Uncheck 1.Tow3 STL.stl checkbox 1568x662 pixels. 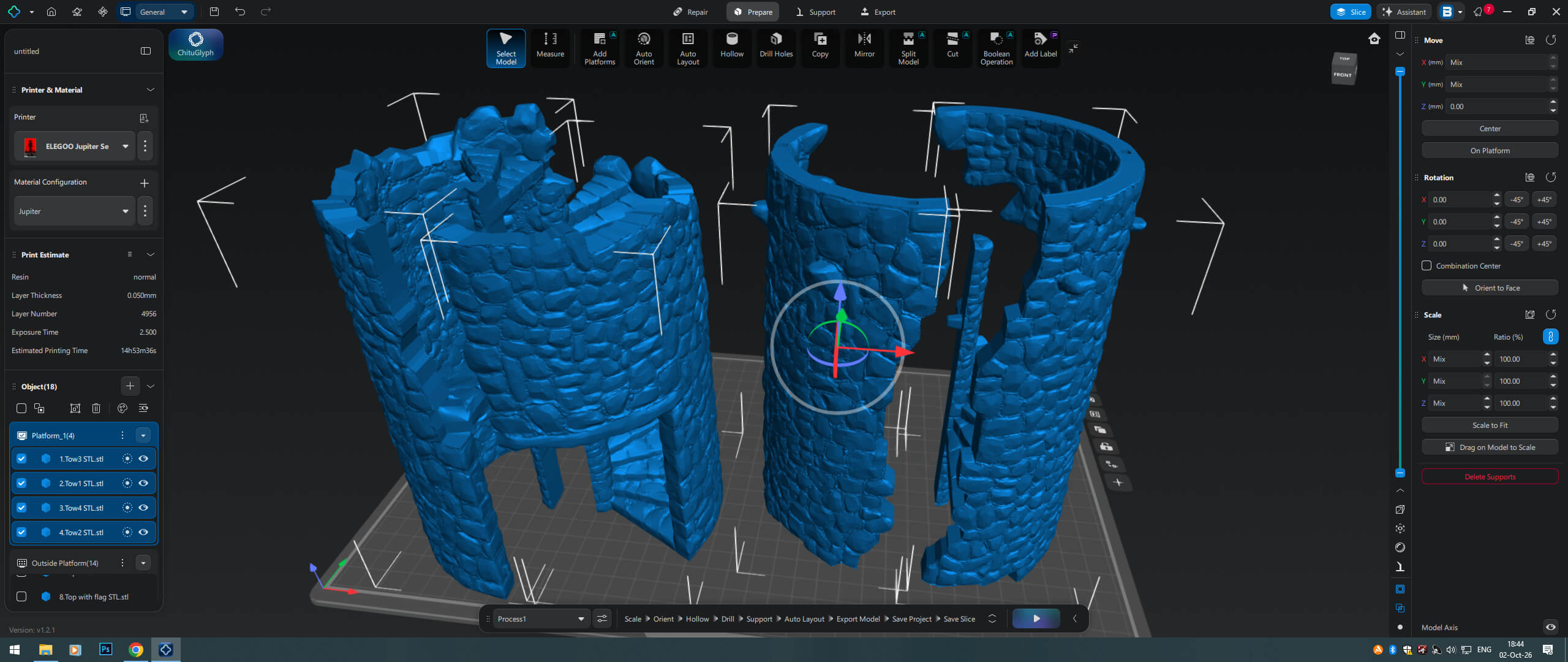[x=21, y=458]
